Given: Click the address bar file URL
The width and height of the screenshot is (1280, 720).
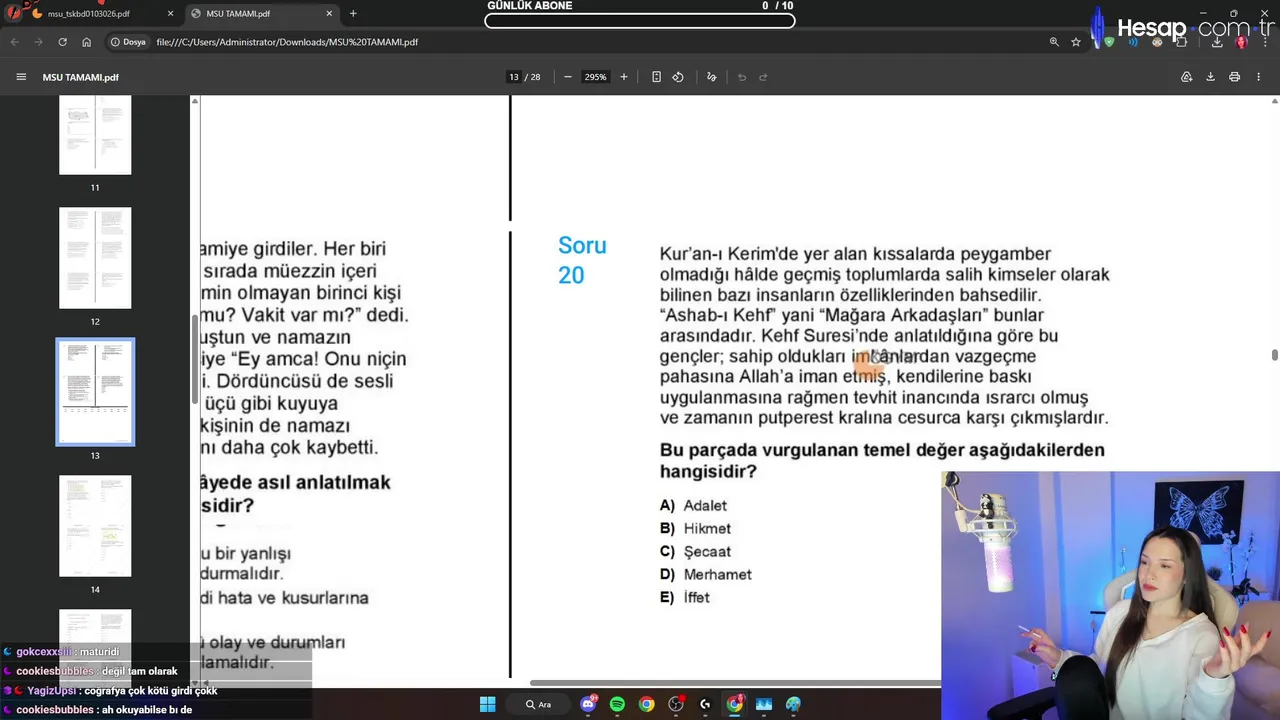Looking at the screenshot, I should coord(287,42).
